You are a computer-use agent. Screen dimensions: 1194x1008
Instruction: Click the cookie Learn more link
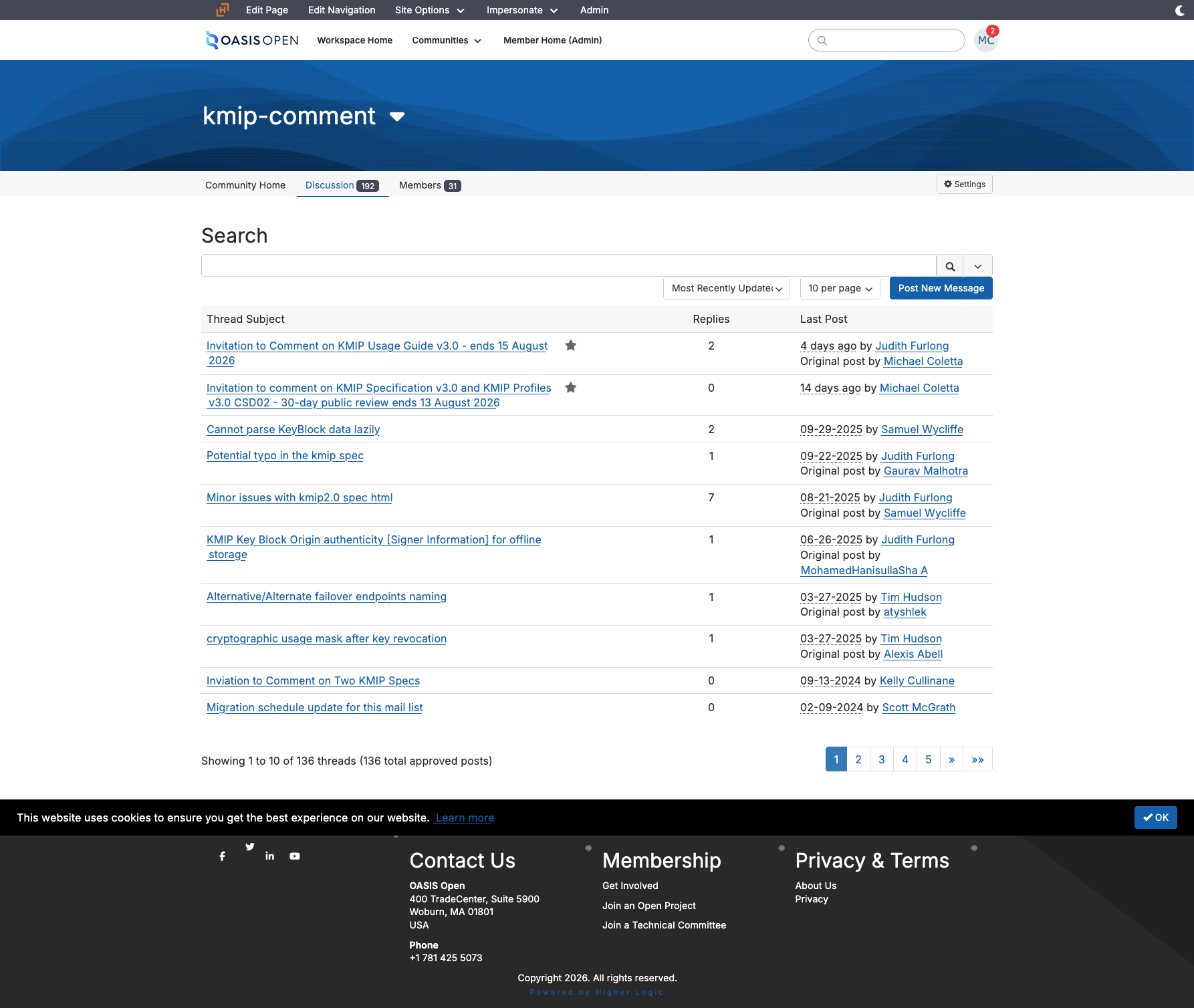(465, 817)
